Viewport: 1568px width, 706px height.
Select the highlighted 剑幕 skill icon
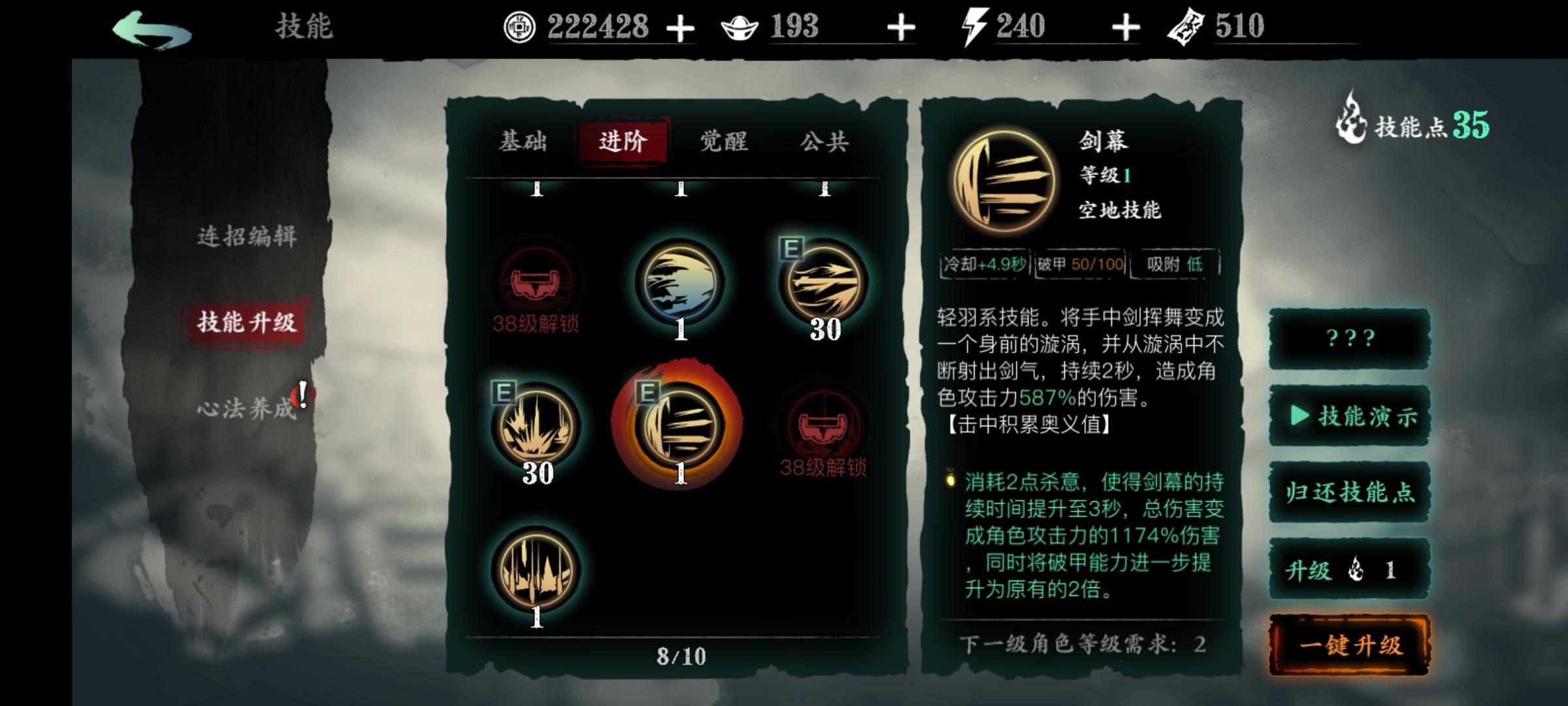click(680, 426)
